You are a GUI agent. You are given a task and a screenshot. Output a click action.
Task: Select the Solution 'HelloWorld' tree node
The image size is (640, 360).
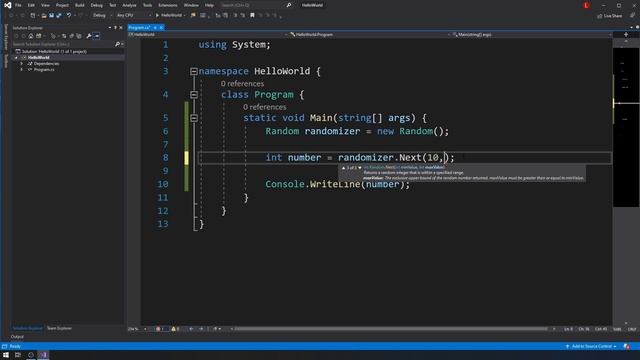coord(54,51)
